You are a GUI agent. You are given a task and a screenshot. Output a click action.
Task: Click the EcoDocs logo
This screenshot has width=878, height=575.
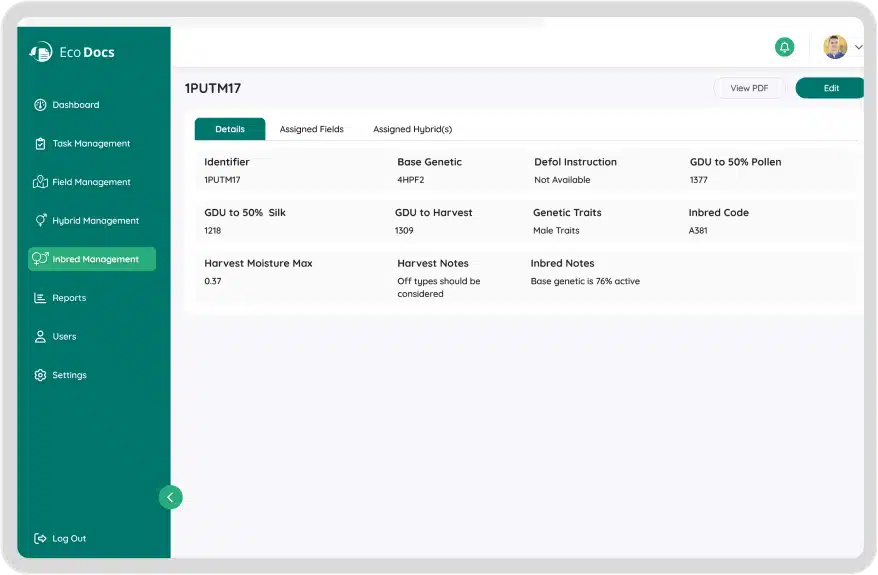point(72,52)
